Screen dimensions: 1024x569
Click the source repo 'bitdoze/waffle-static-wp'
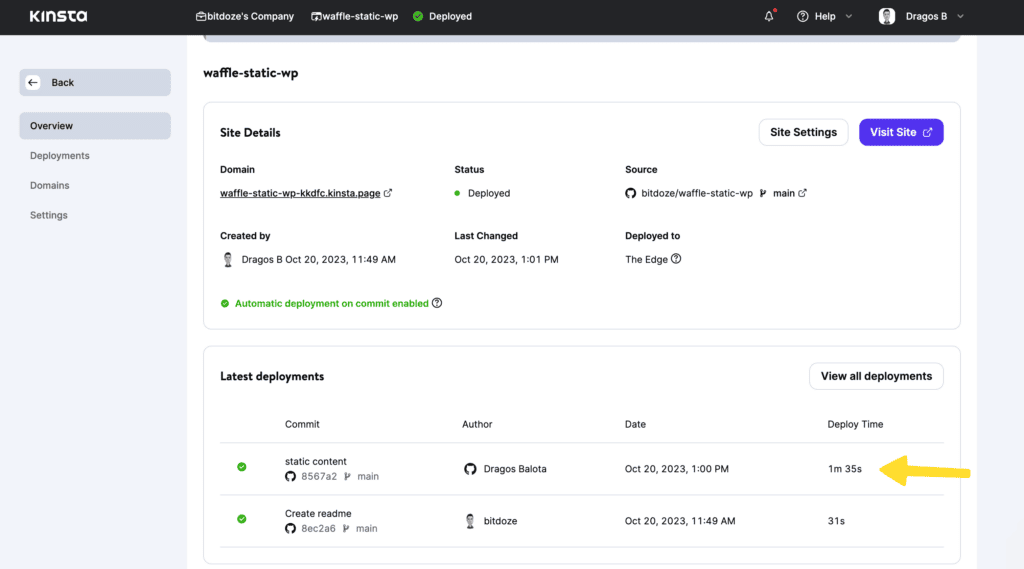tap(697, 193)
